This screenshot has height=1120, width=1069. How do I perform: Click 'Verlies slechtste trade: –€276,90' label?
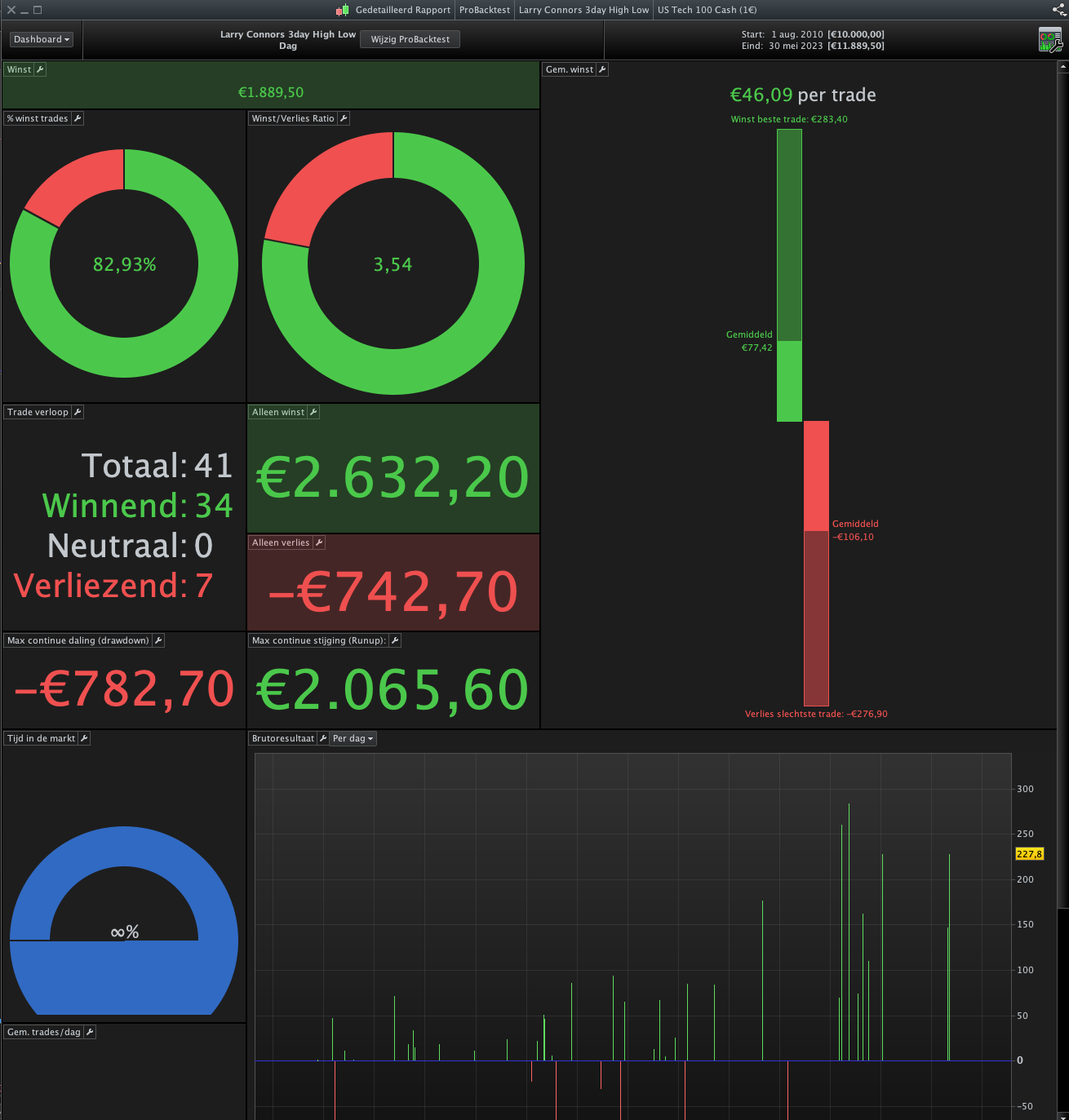[816, 714]
